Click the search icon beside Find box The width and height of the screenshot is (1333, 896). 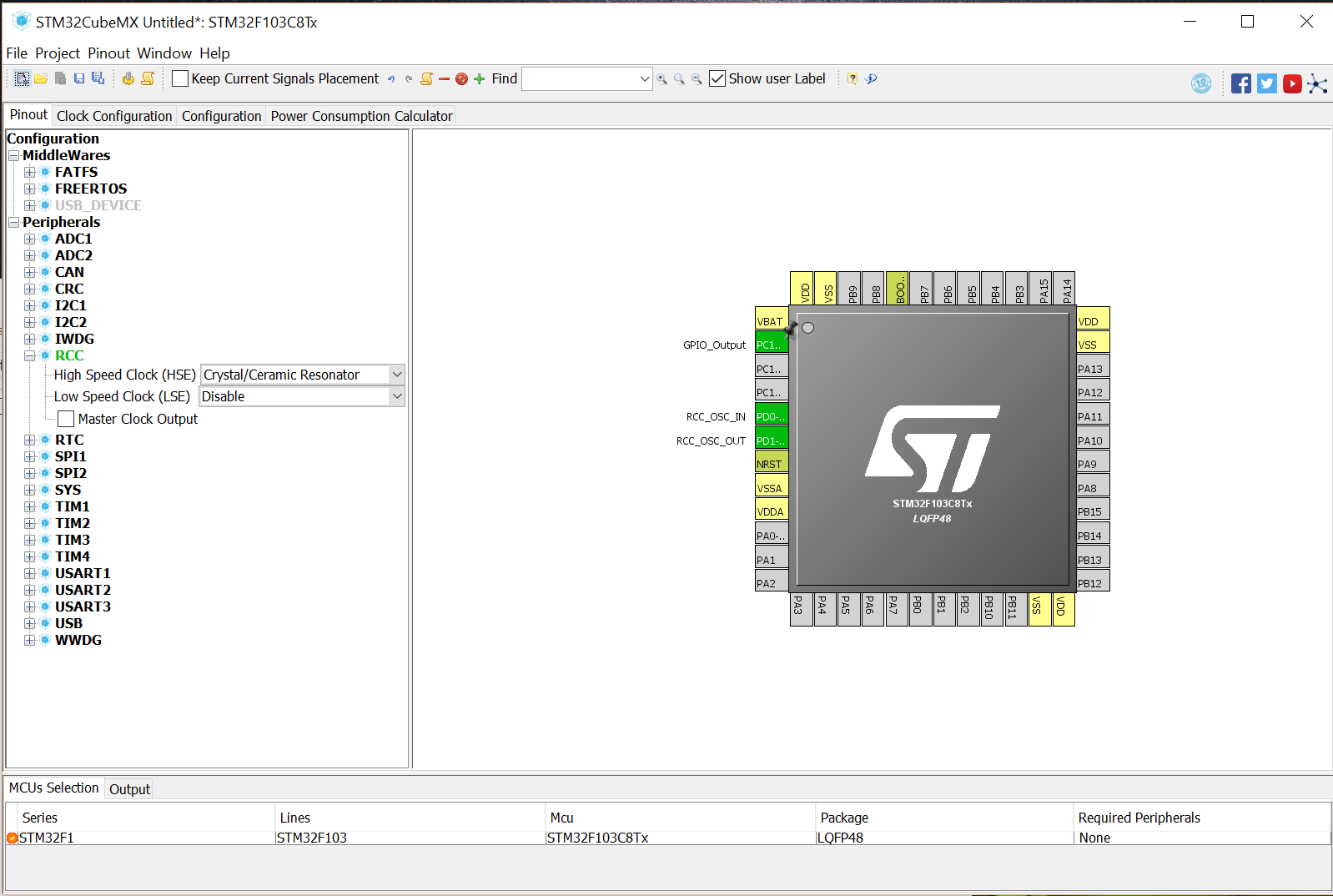point(661,79)
